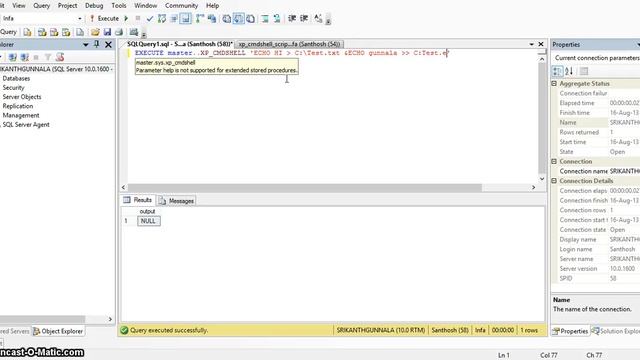The image size is (640, 360).
Task: Close the Object Explorer panel
Action: pyautogui.click(x=108, y=44)
